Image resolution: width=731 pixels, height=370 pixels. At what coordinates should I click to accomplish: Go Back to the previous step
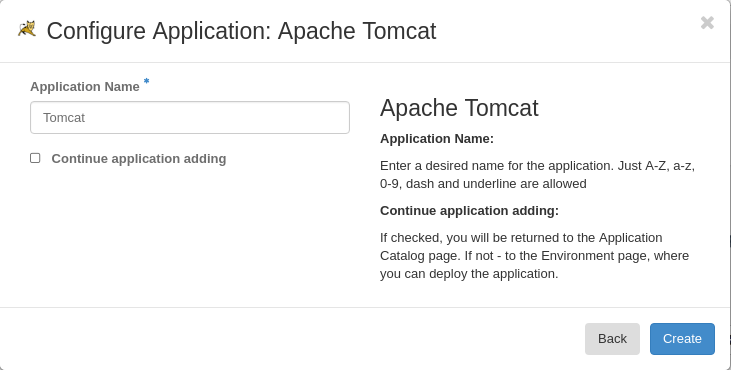tap(612, 339)
